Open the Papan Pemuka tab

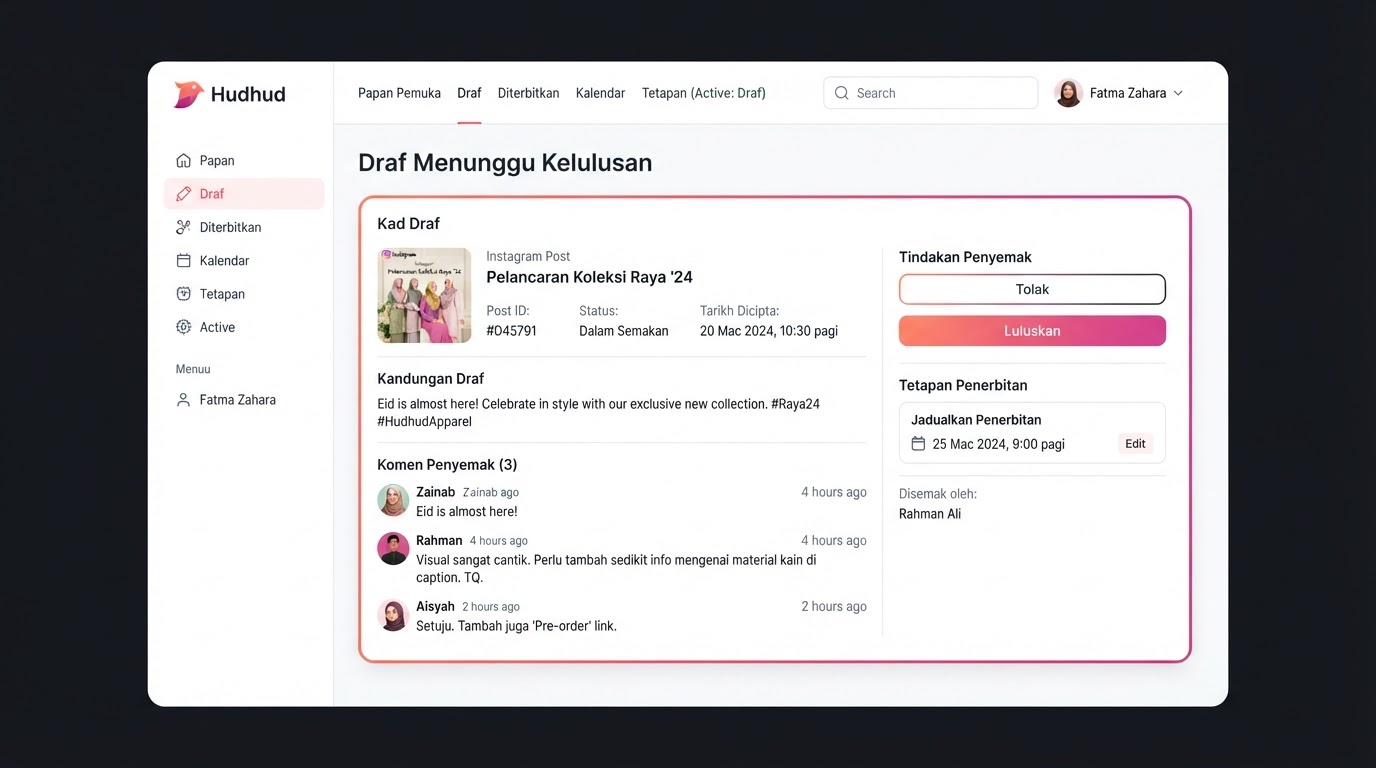tap(399, 93)
